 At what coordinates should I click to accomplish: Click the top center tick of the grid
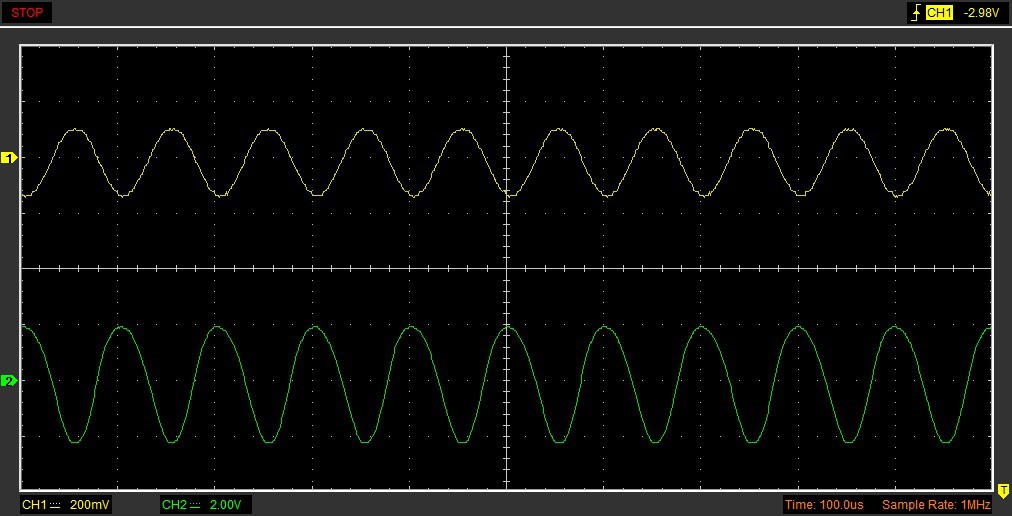tap(507, 48)
